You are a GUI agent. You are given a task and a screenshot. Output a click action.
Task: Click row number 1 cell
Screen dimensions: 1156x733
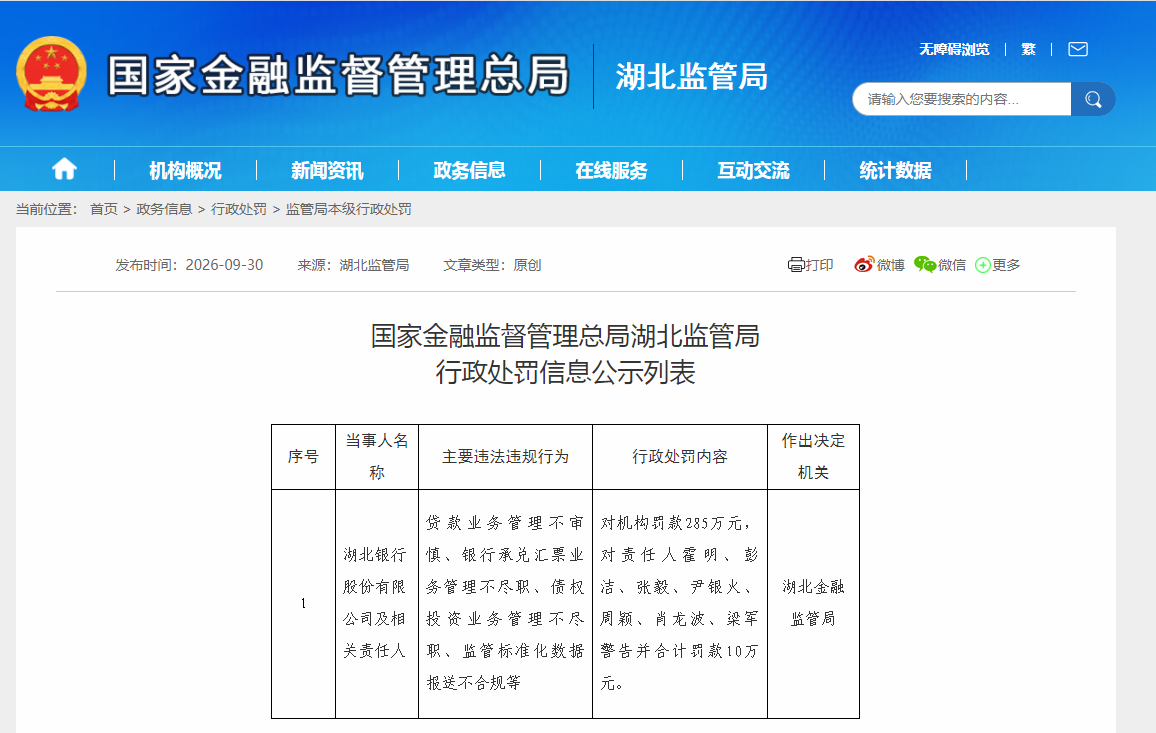(x=303, y=603)
